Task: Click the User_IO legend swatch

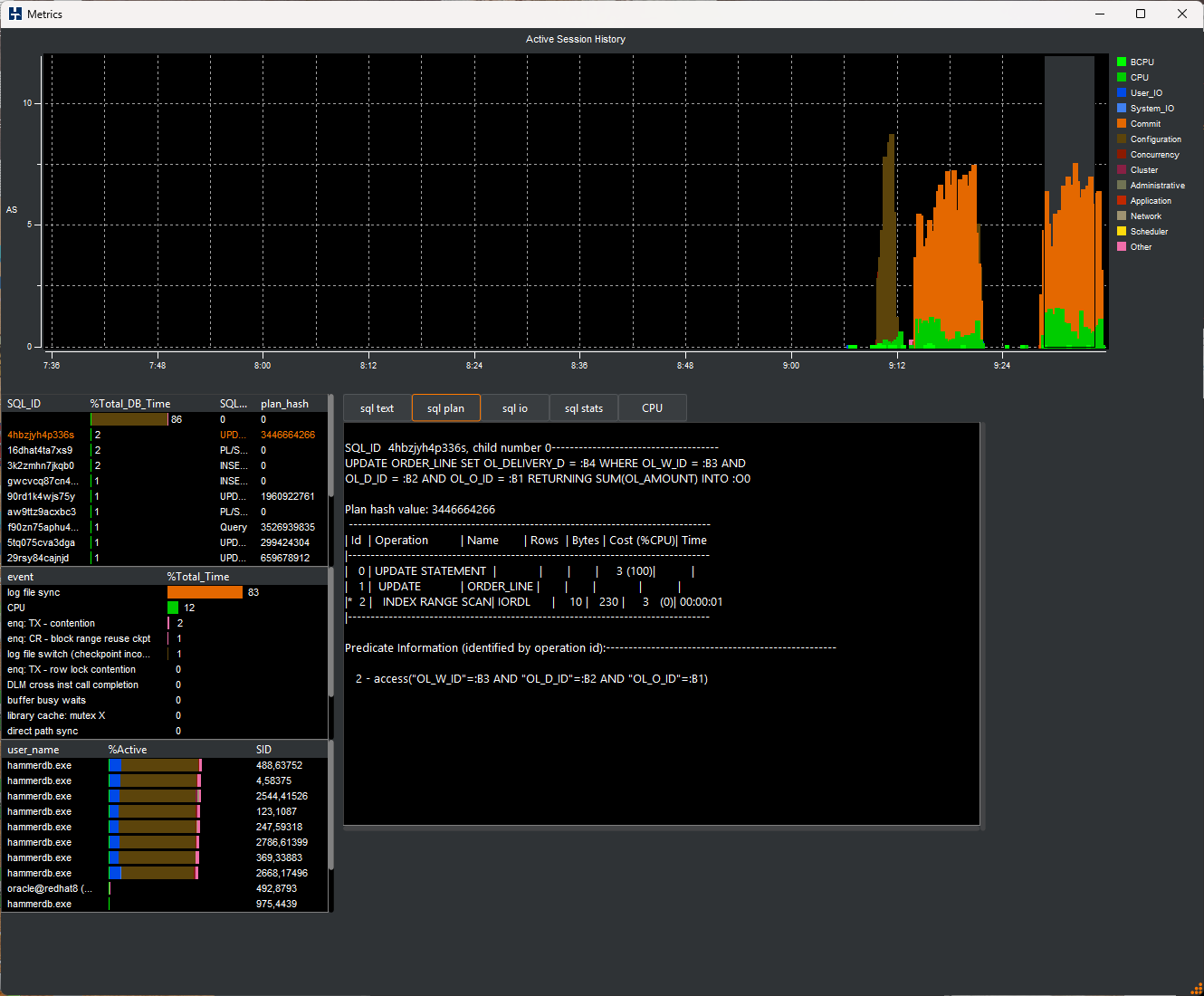Action: tap(1122, 93)
